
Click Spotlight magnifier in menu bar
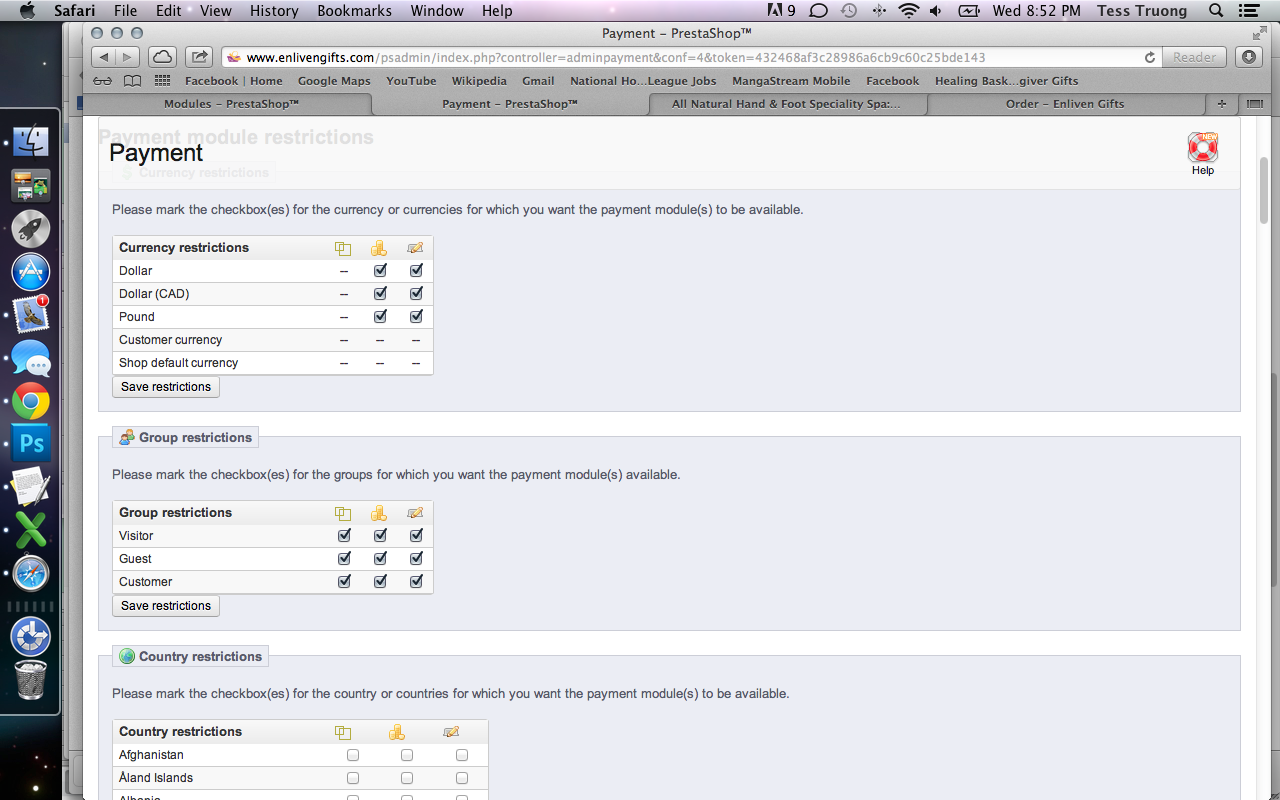click(x=1216, y=11)
